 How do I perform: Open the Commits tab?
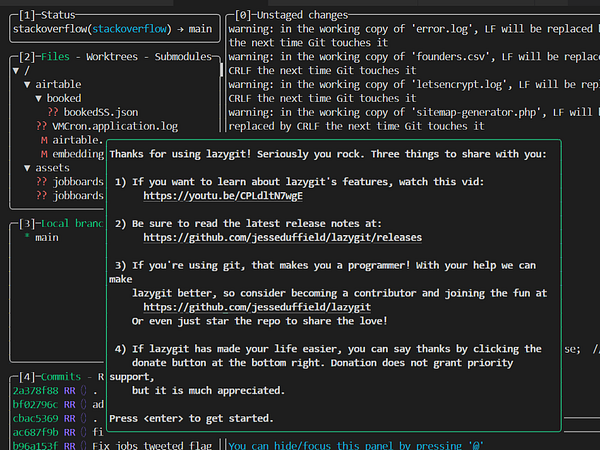point(61,377)
